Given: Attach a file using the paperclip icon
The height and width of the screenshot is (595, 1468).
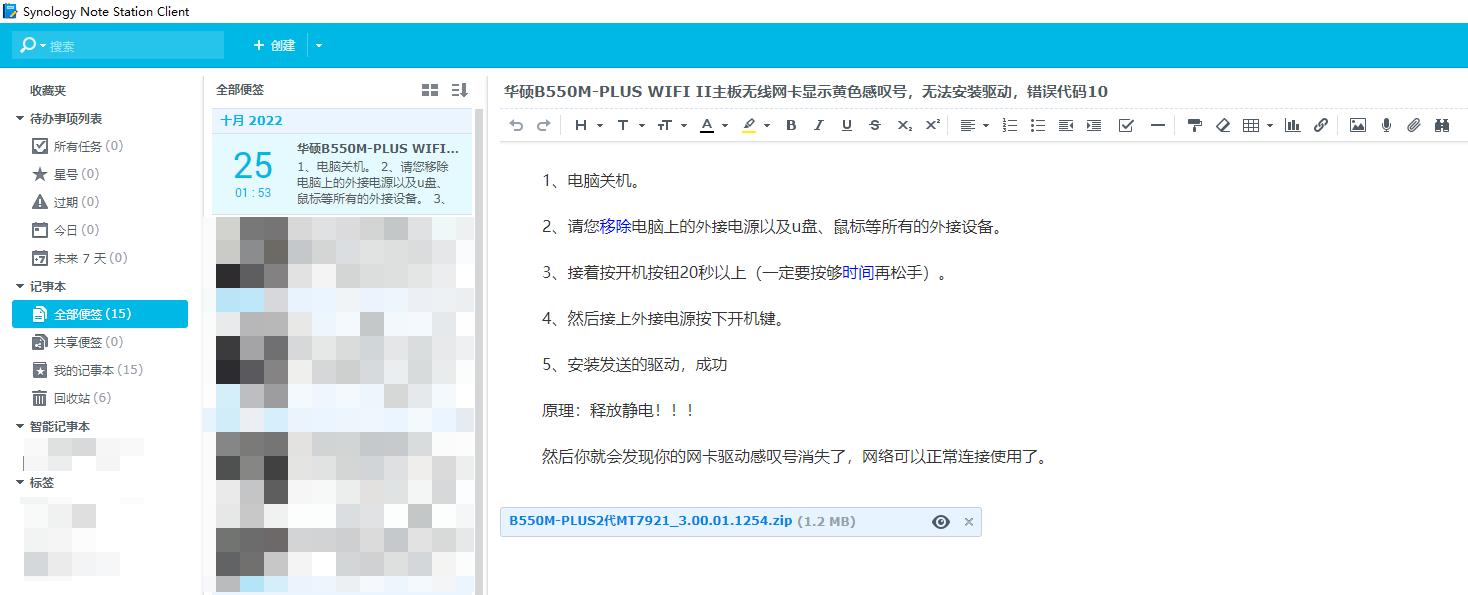Looking at the screenshot, I should (1413, 125).
